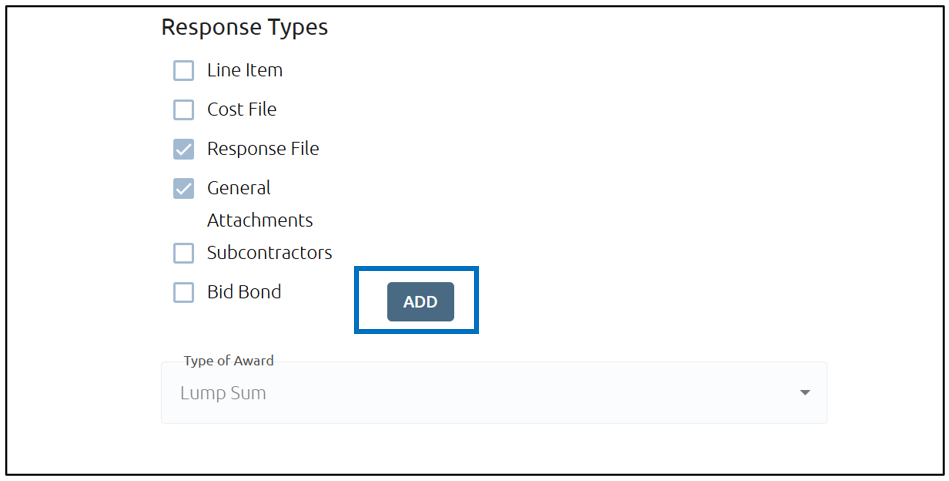Click the Lump Sum value text
Screen dimensions: 949x481
pyautogui.click(x=223, y=393)
